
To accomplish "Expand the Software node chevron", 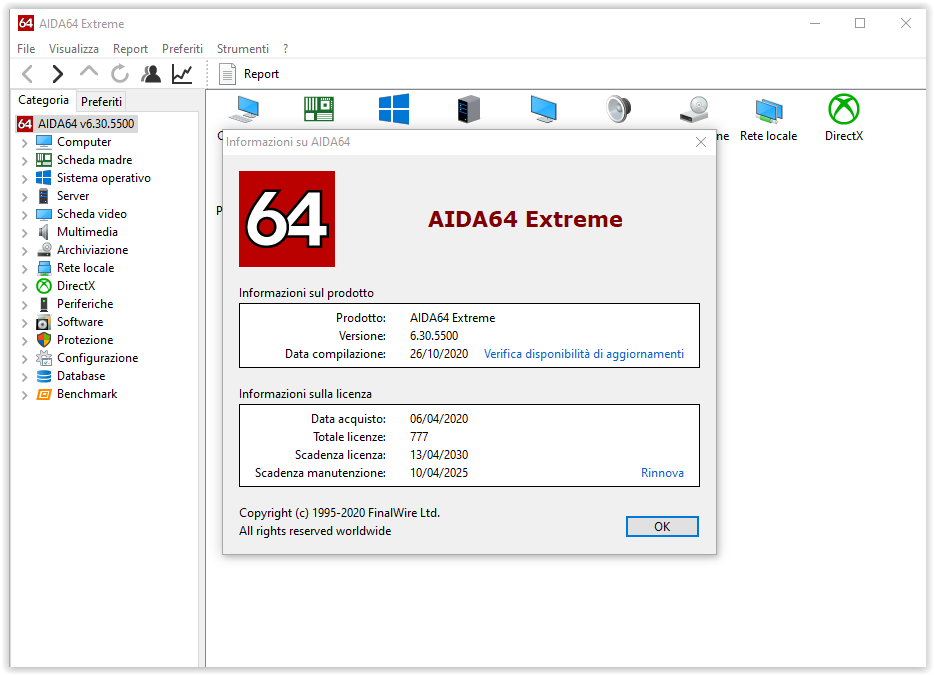I will coord(24,323).
